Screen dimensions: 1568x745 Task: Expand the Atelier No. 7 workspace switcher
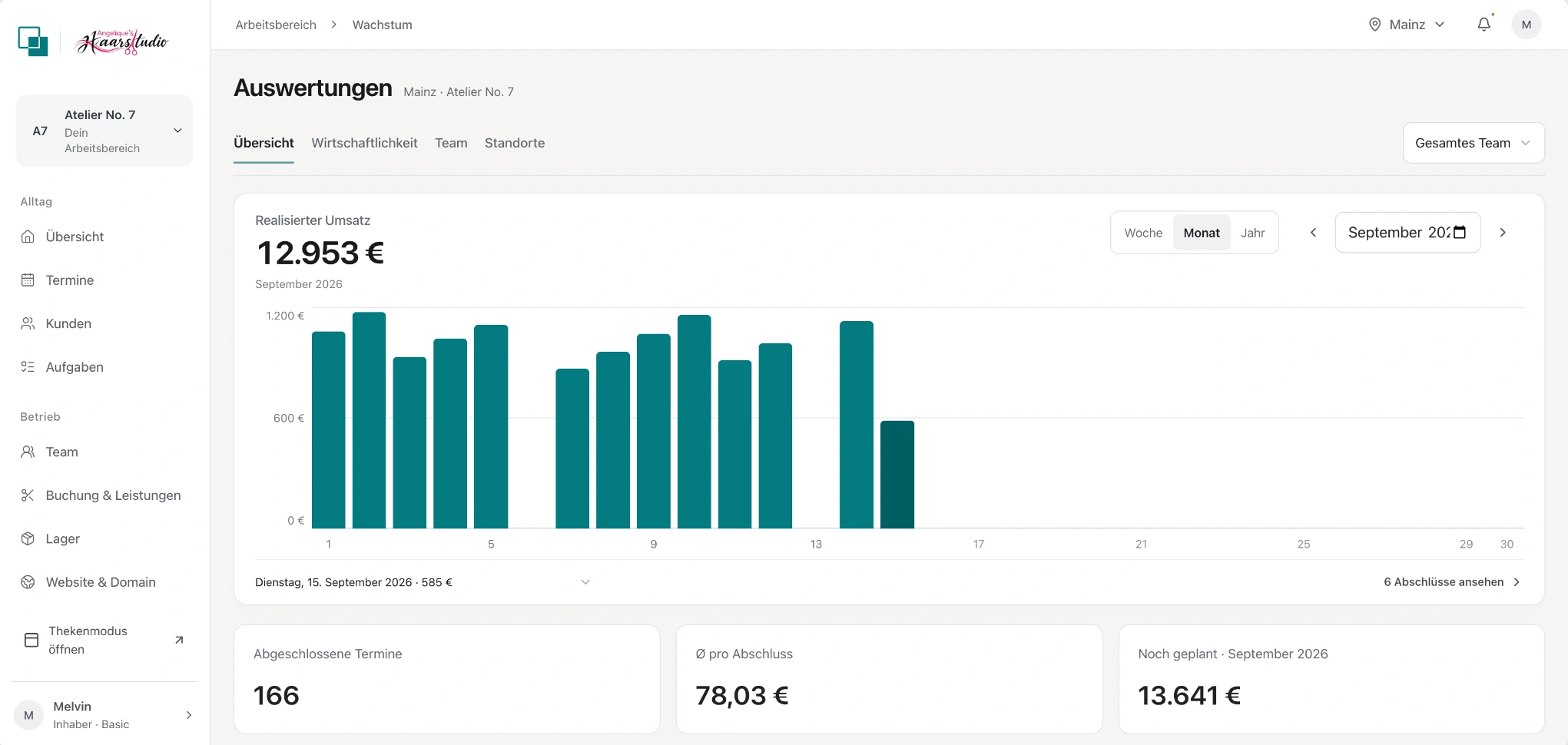click(x=104, y=131)
